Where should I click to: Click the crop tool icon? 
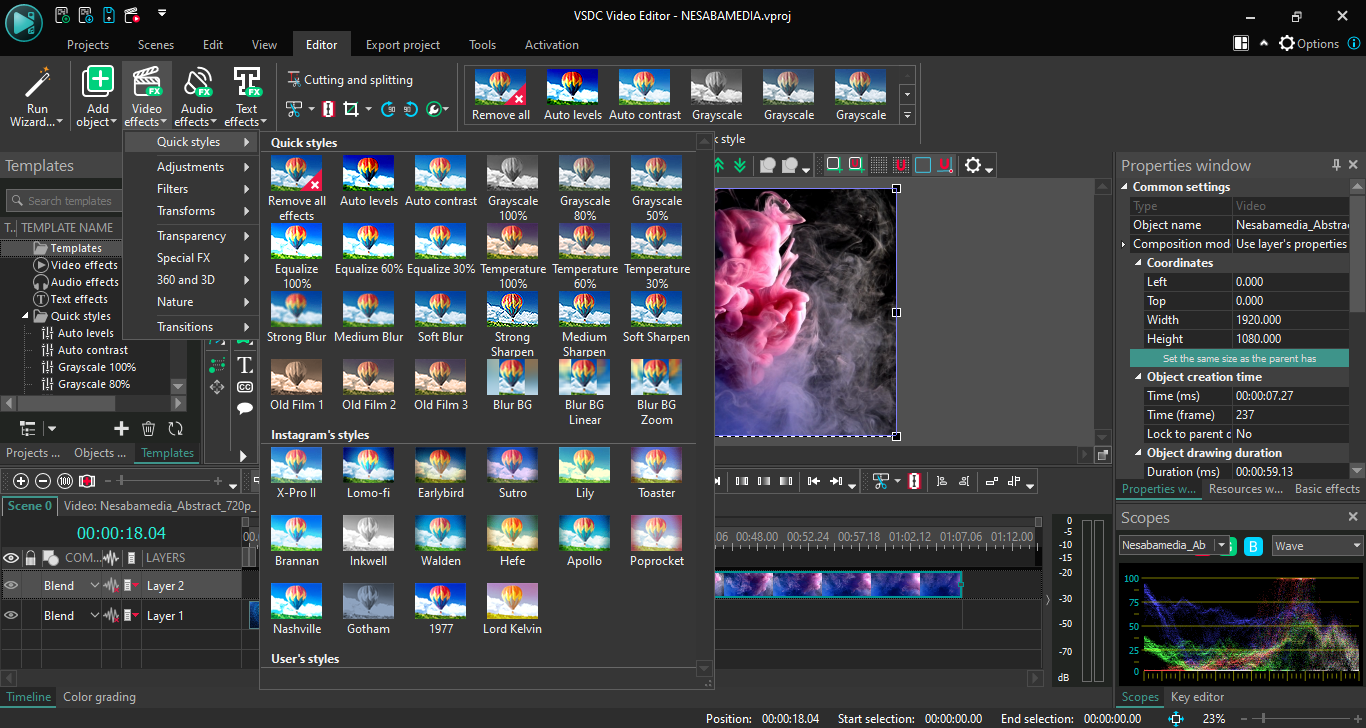pyautogui.click(x=350, y=109)
